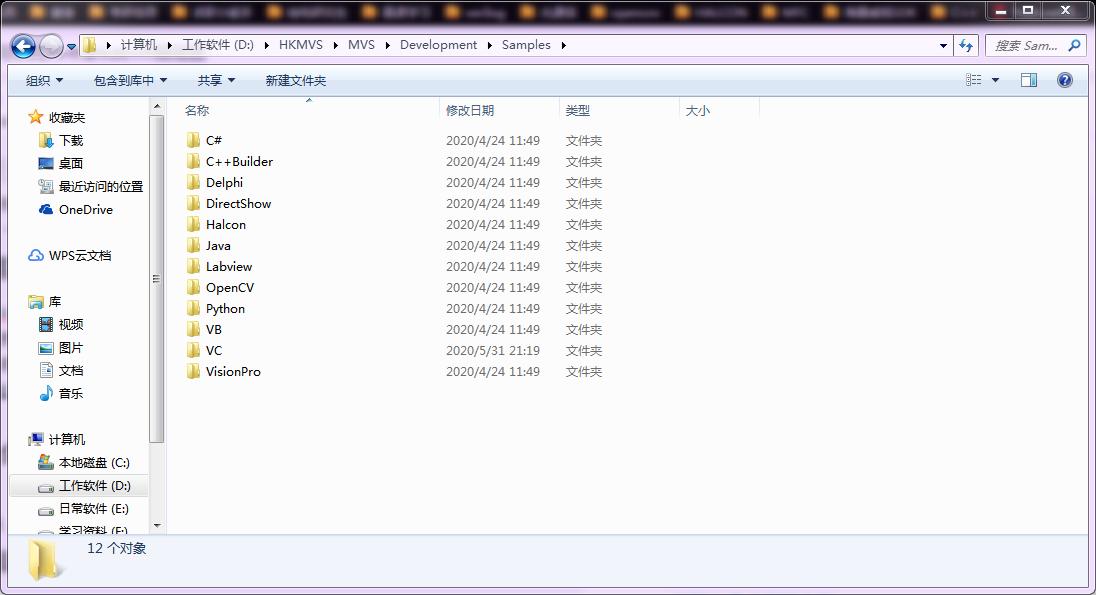Click the refresh button beside address bar
Viewport: 1096px width, 595px height.
click(966, 45)
